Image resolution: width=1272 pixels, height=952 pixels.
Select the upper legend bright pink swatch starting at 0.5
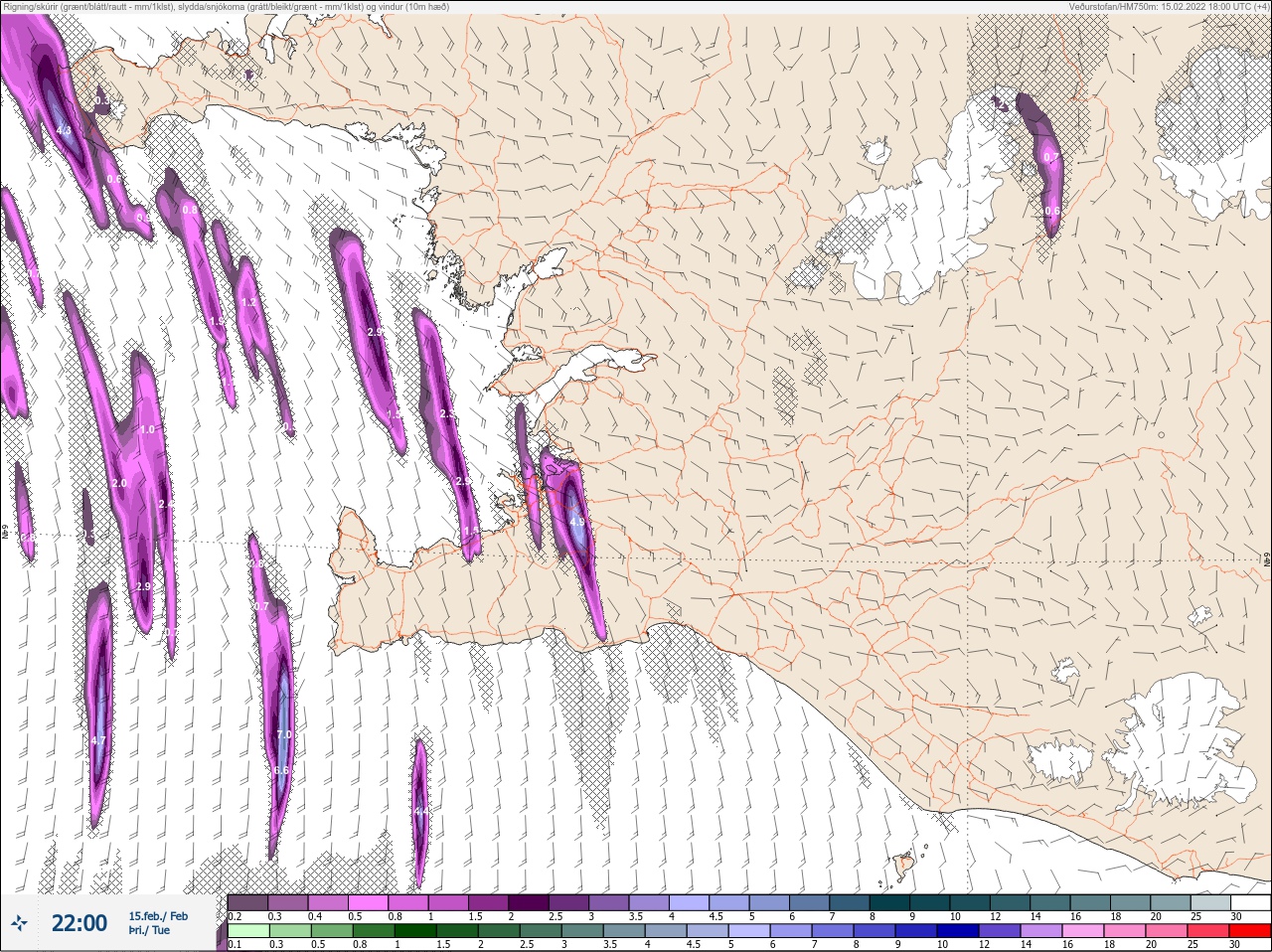(x=370, y=902)
